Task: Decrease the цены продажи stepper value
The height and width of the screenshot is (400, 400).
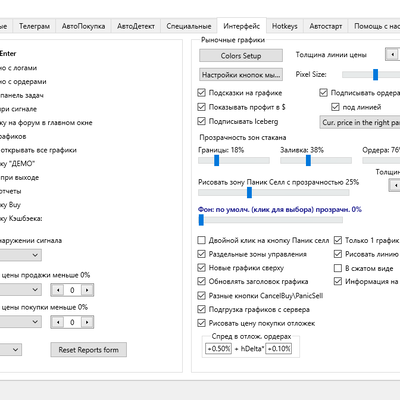Action: (58, 290)
